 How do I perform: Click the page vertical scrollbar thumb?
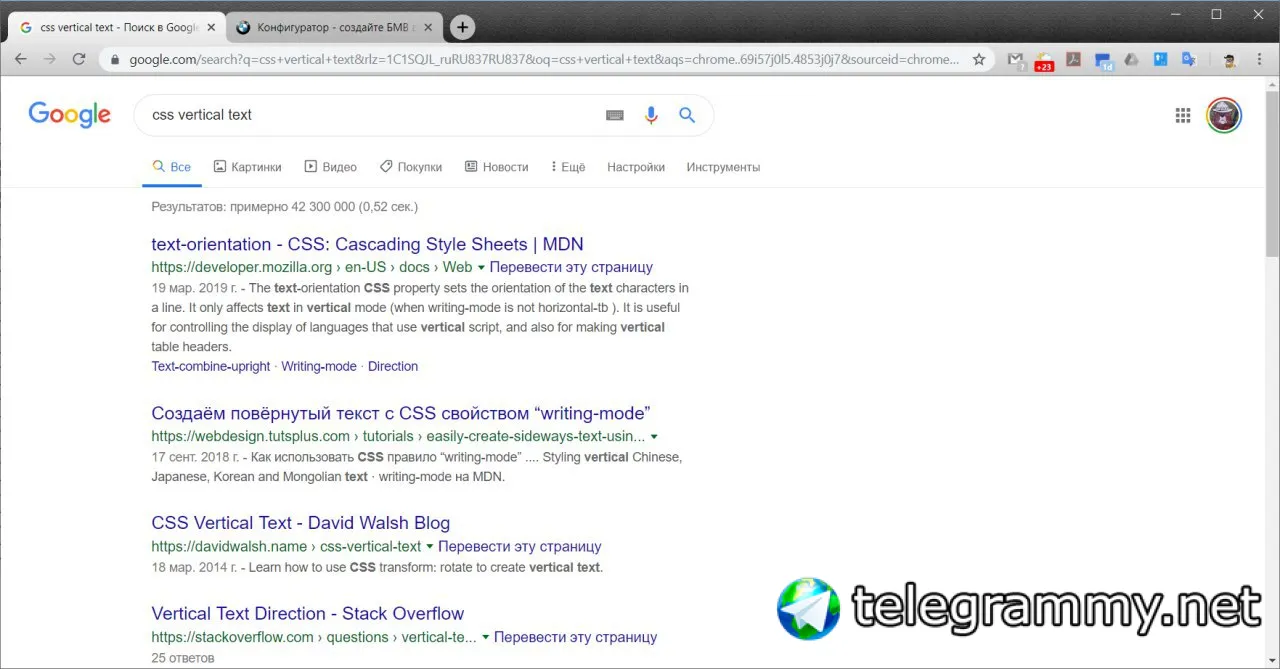click(x=1272, y=172)
